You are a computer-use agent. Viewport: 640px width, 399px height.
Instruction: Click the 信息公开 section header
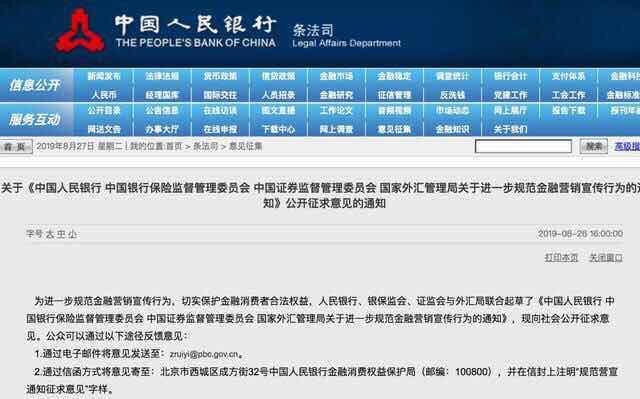coord(35,85)
